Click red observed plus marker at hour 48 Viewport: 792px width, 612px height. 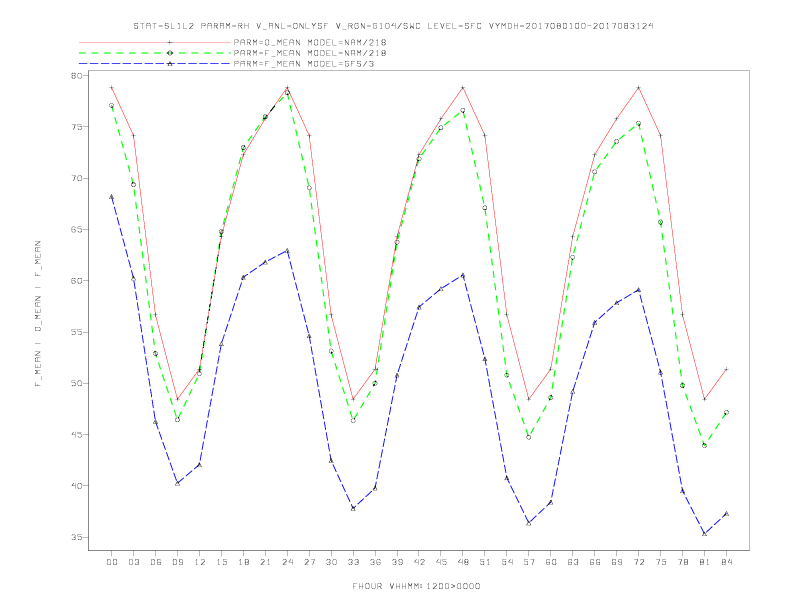(463, 88)
